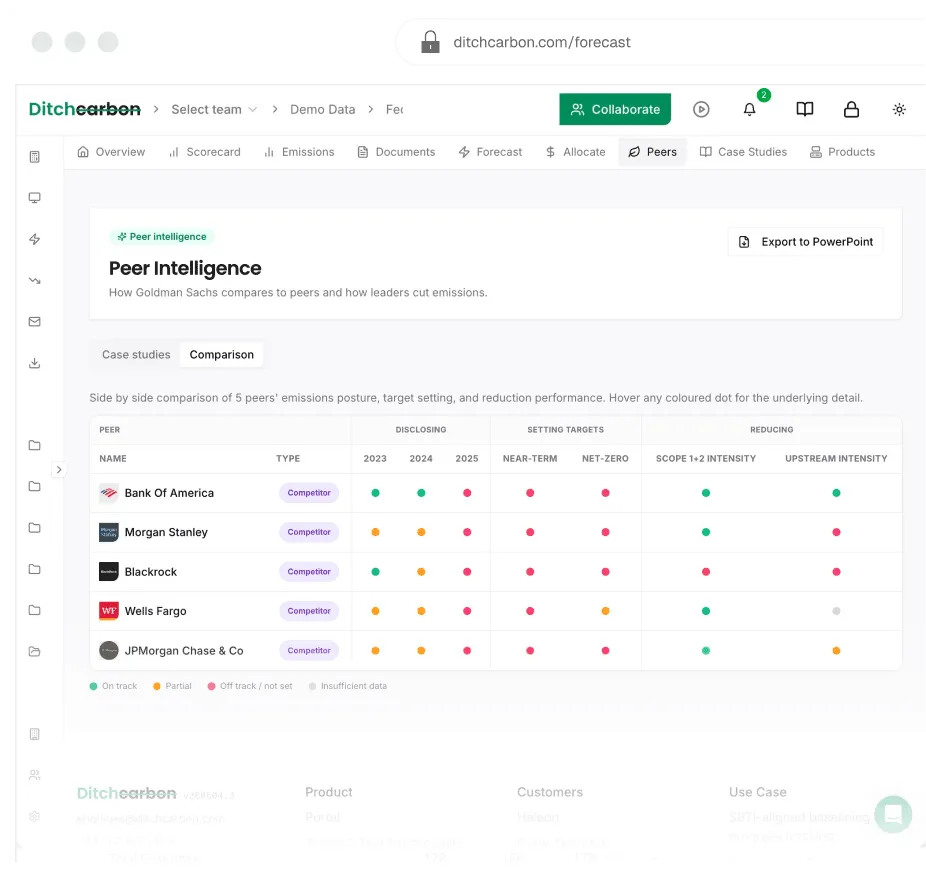Click Export to PowerPoint button
Image resolution: width=926 pixels, height=869 pixels.
pyautogui.click(x=806, y=242)
